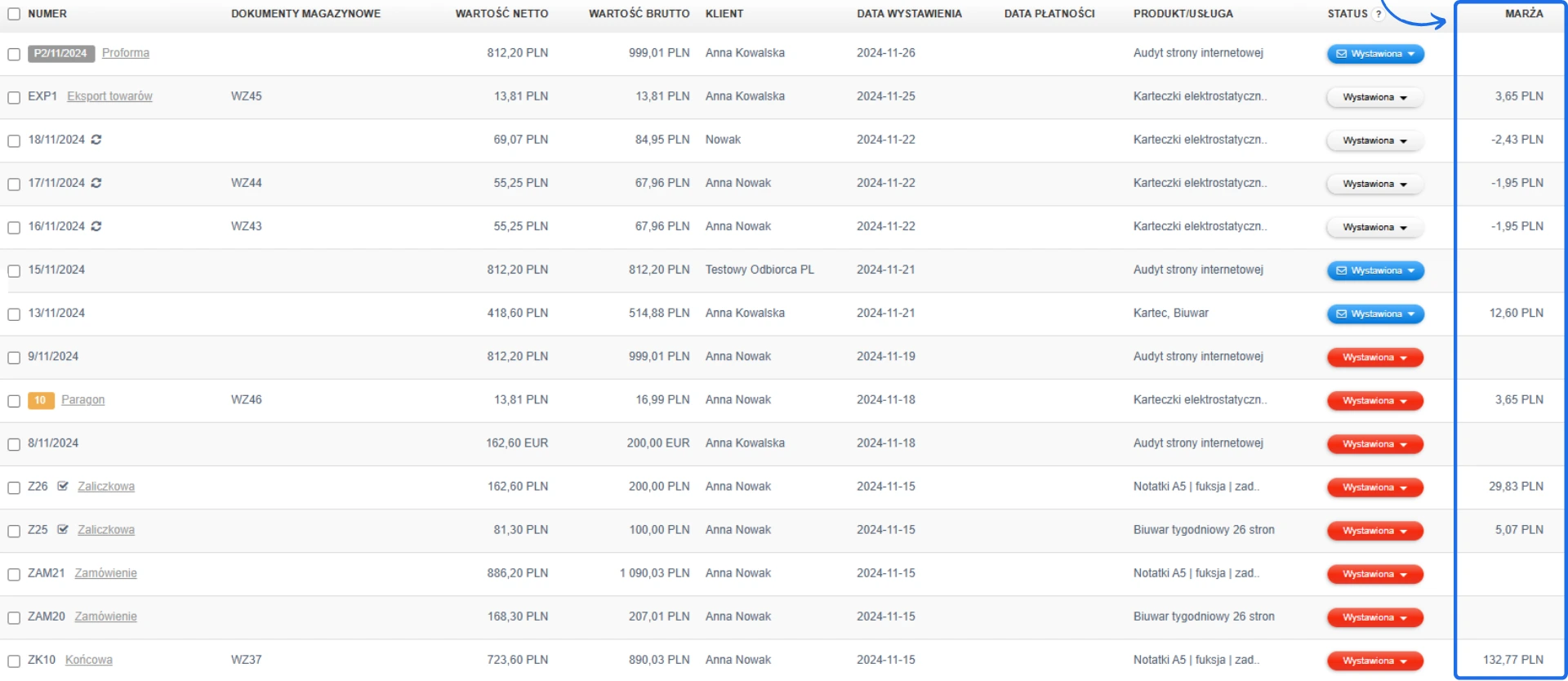Viewport: 1568px width, 681px height.
Task: Click the orange 10 receipt number badge
Action: pyautogui.click(x=40, y=400)
